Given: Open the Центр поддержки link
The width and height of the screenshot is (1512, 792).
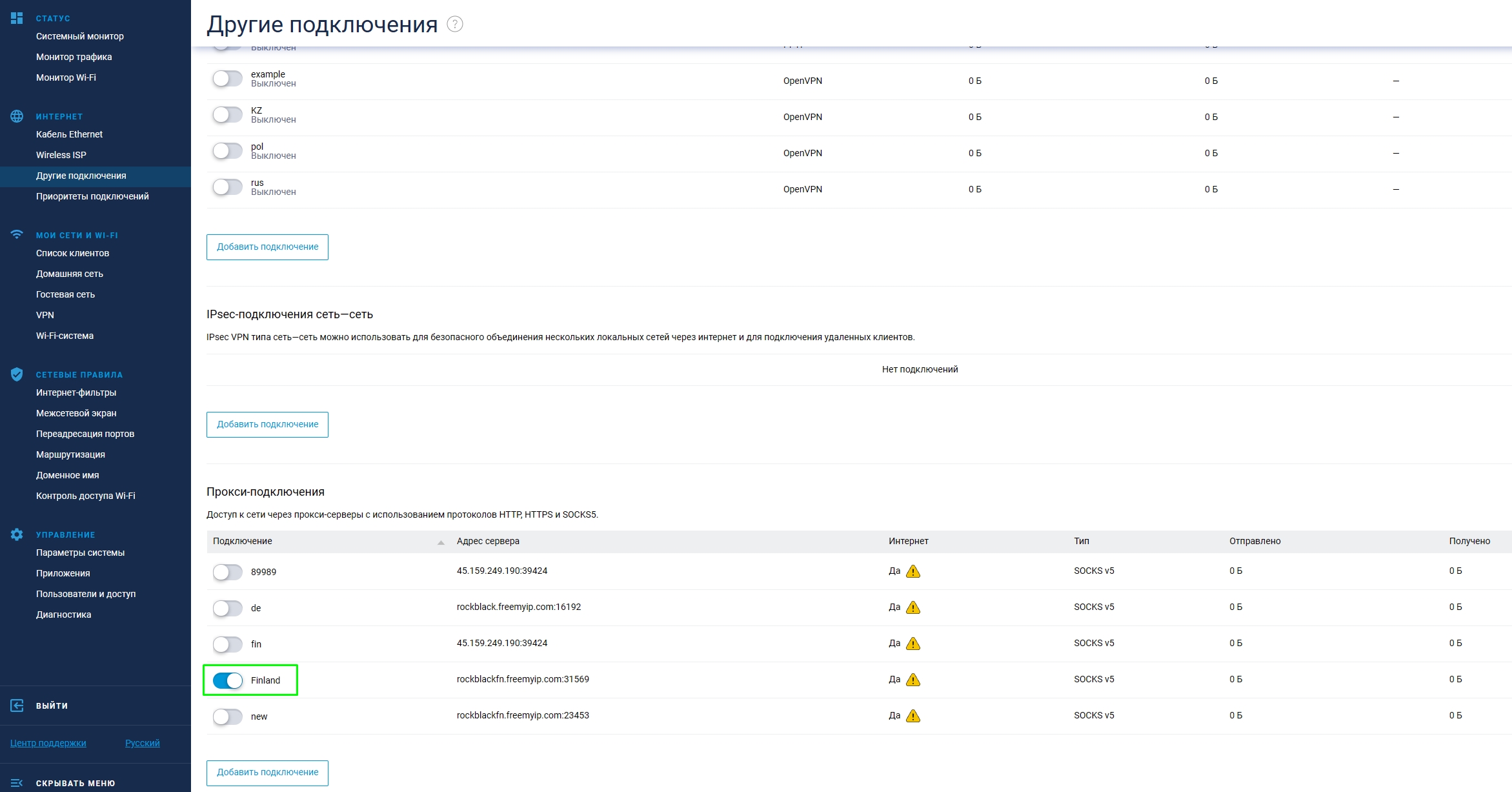Looking at the screenshot, I should tap(48, 743).
